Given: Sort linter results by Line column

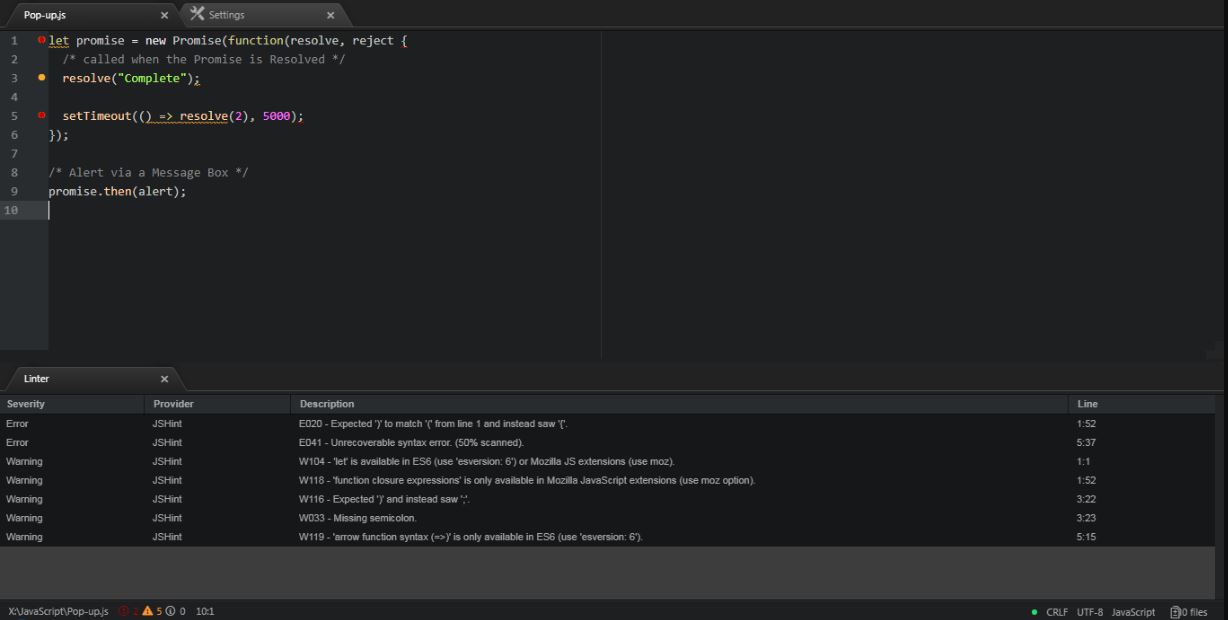Looking at the screenshot, I should click(1087, 404).
